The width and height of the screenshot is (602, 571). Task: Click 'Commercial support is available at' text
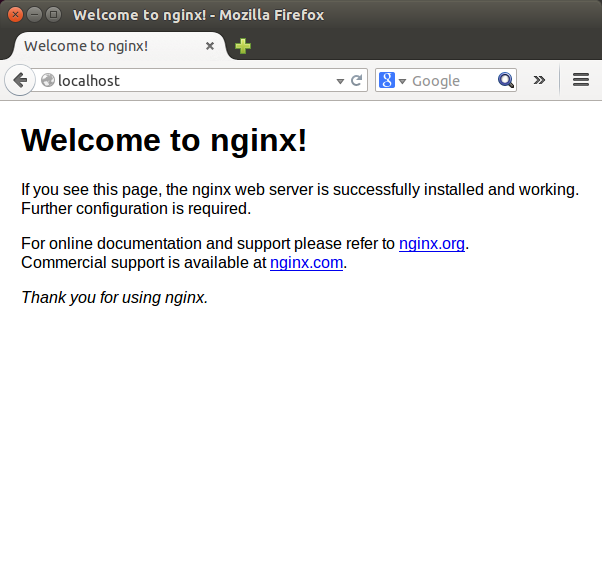coord(143,263)
